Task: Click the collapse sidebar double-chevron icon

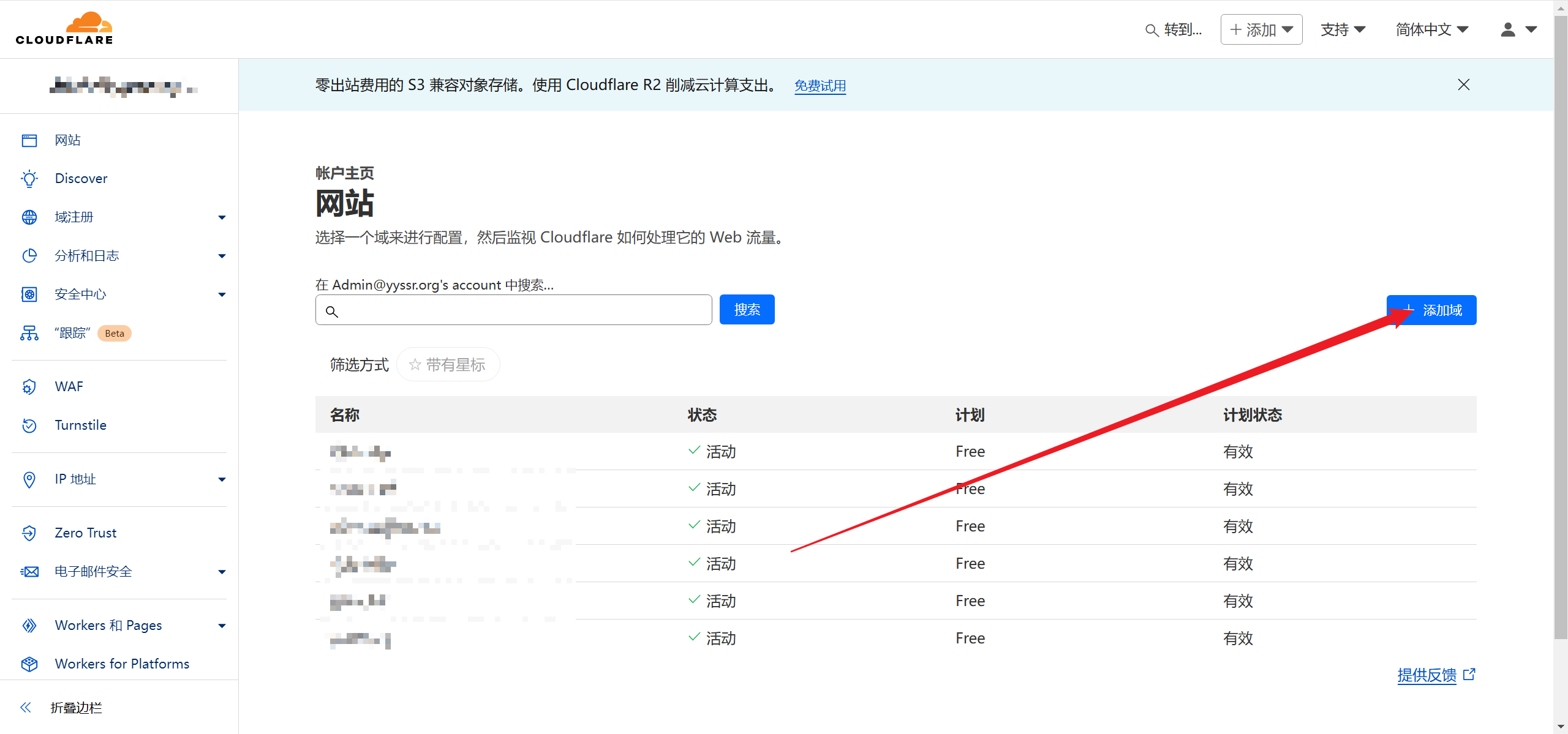Action: (26, 708)
